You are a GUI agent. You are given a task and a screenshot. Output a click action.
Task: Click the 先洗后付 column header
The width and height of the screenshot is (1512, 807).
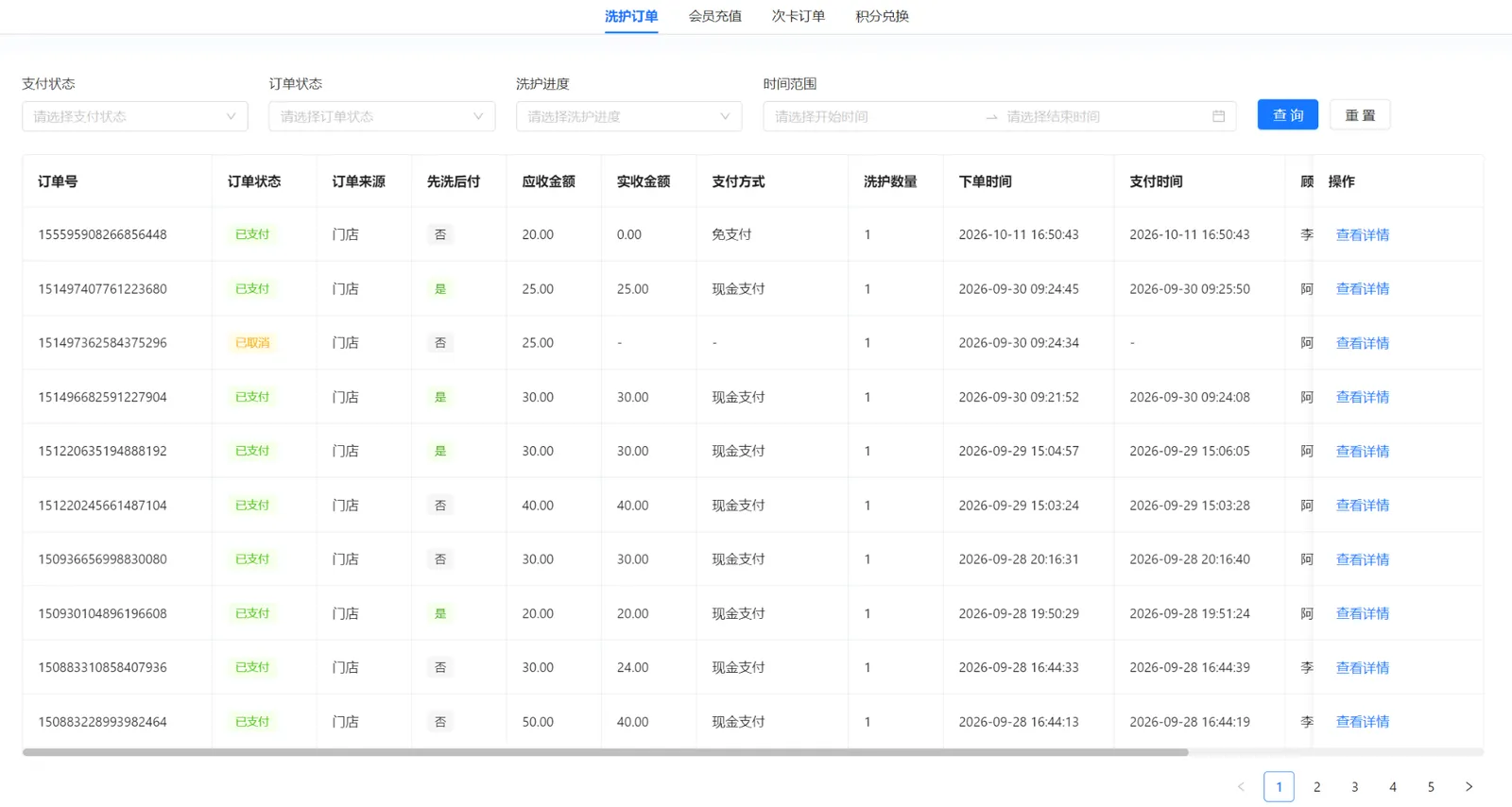coord(454,181)
